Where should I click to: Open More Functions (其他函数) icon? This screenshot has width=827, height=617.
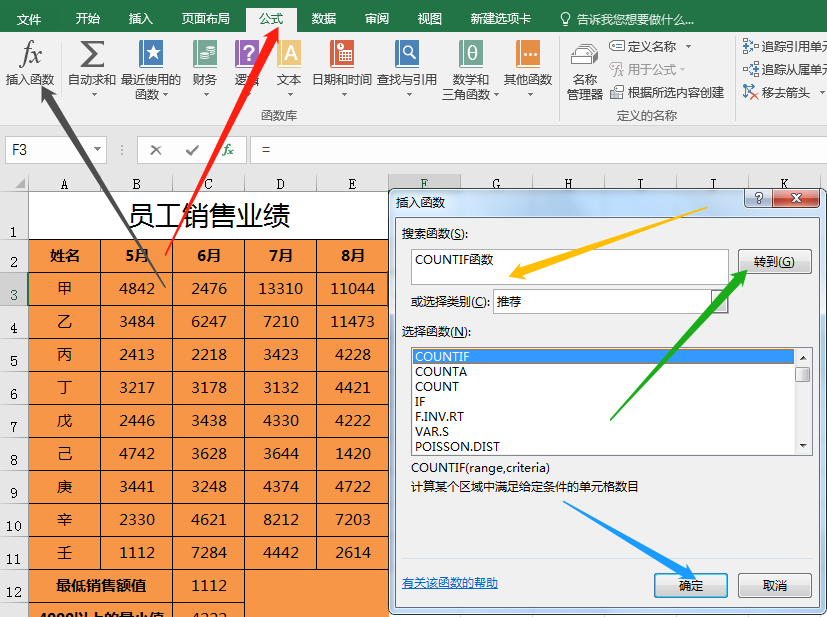click(527, 54)
